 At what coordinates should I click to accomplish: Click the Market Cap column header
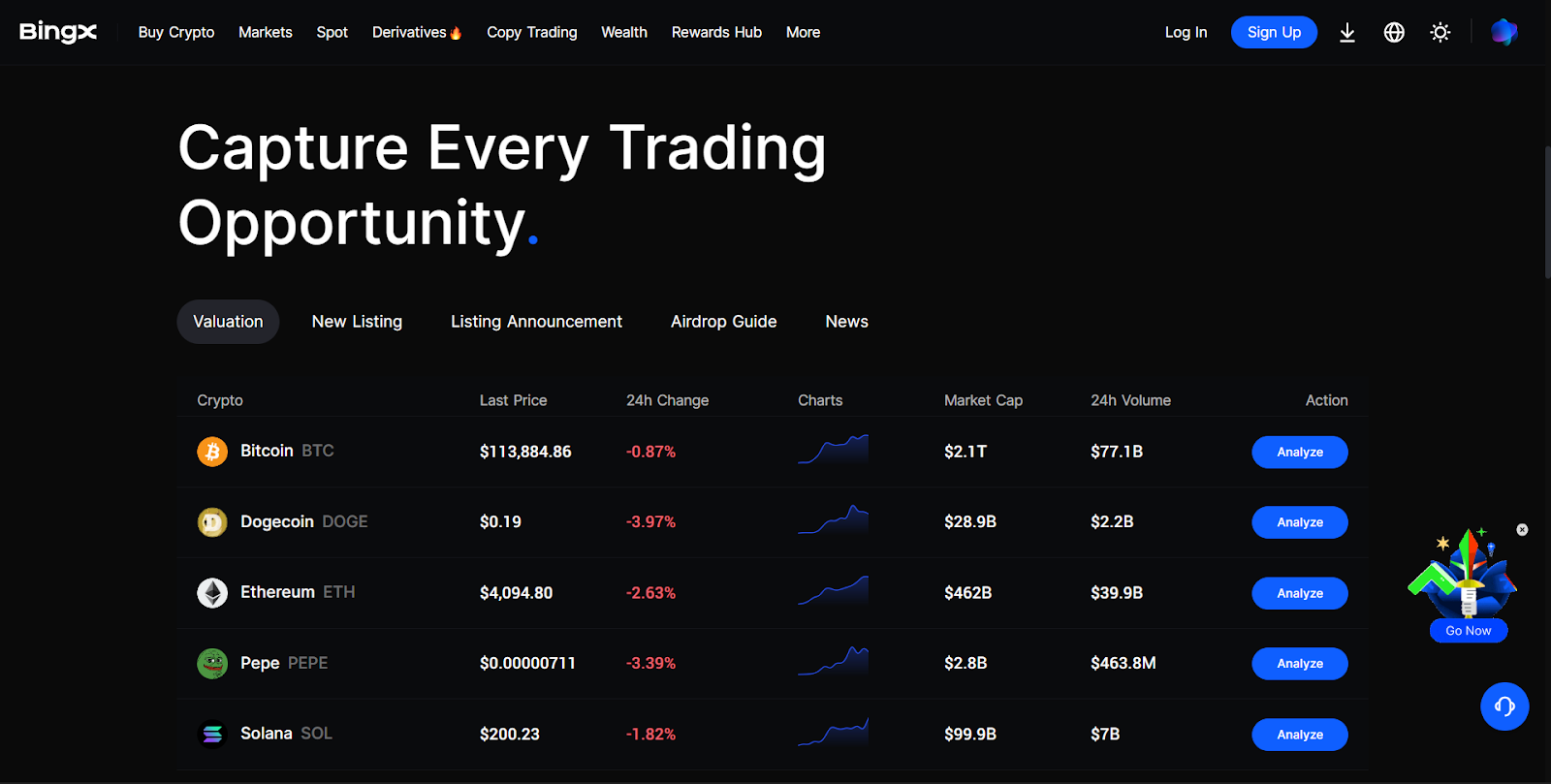pyautogui.click(x=983, y=400)
